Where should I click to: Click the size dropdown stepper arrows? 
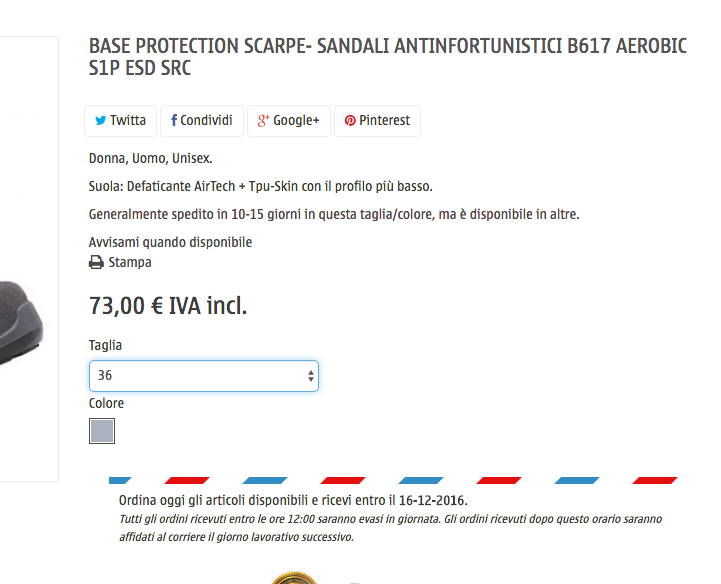[311, 376]
